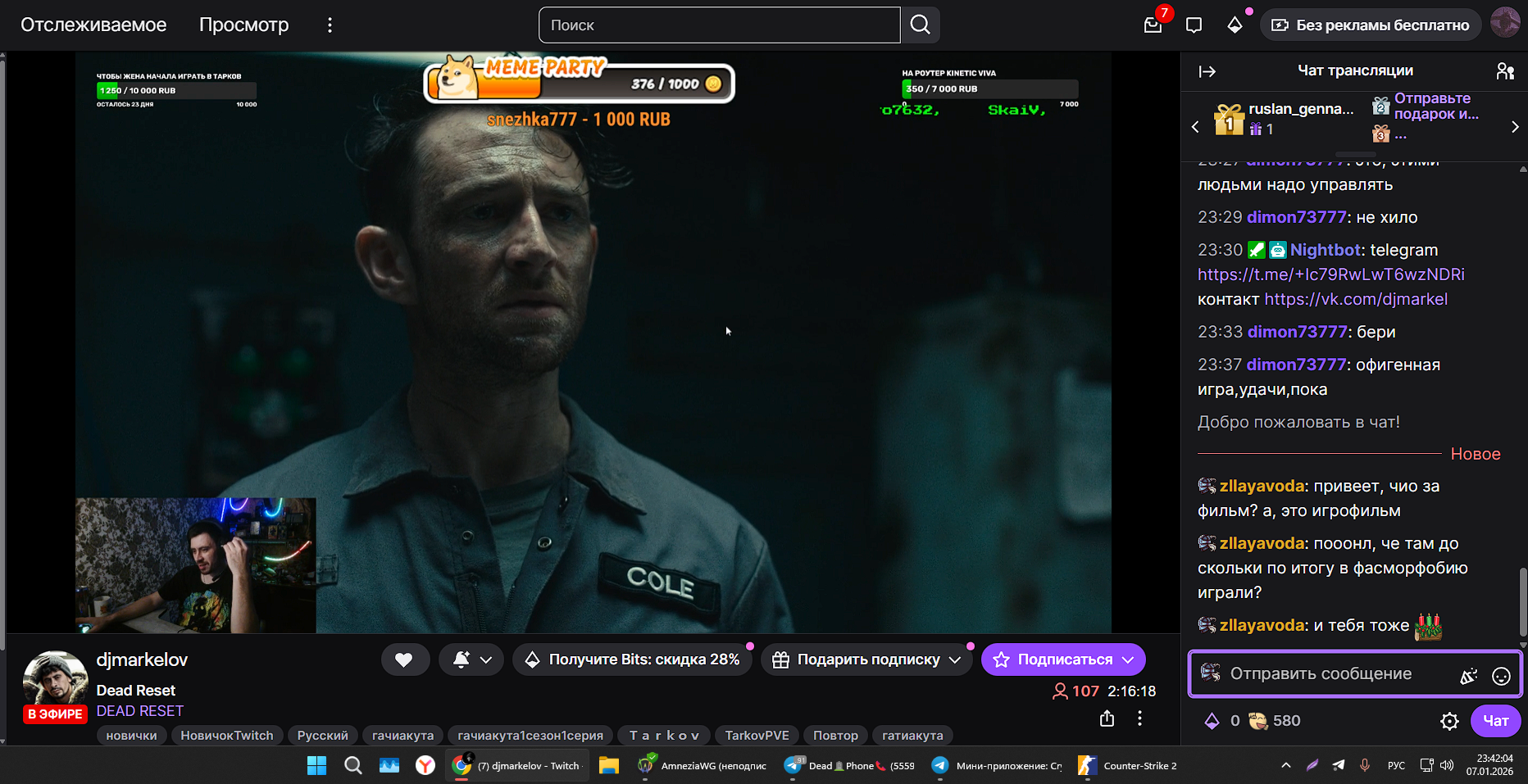
Task: Open the stream's three-dot options menu
Action: [x=1139, y=718]
